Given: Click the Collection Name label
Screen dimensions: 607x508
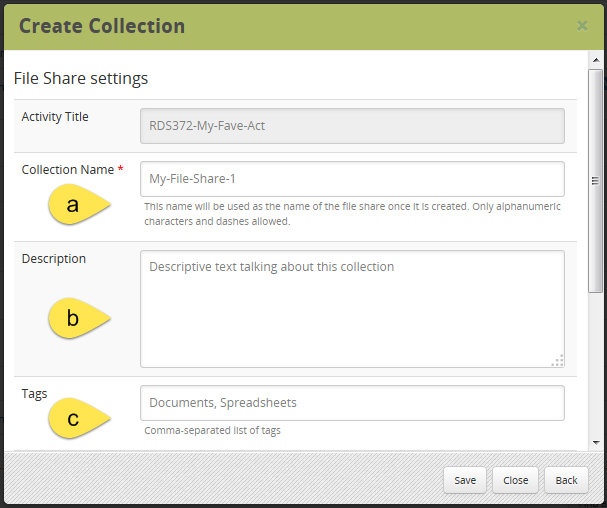Looking at the screenshot, I should point(67,170).
